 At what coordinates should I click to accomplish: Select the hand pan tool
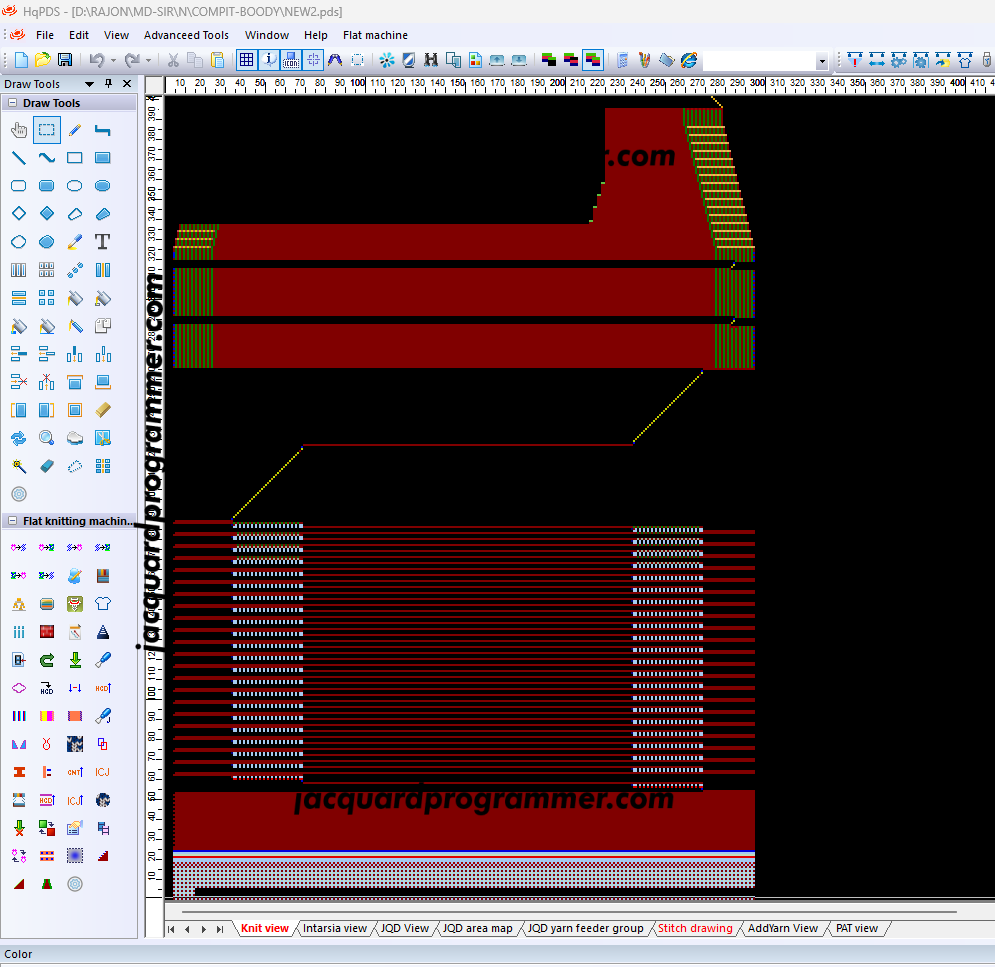point(18,130)
